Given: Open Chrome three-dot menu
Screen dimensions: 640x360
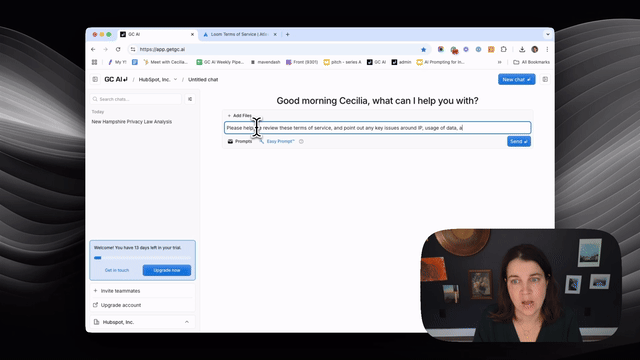Looking at the screenshot, I should click(x=547, y=49).
